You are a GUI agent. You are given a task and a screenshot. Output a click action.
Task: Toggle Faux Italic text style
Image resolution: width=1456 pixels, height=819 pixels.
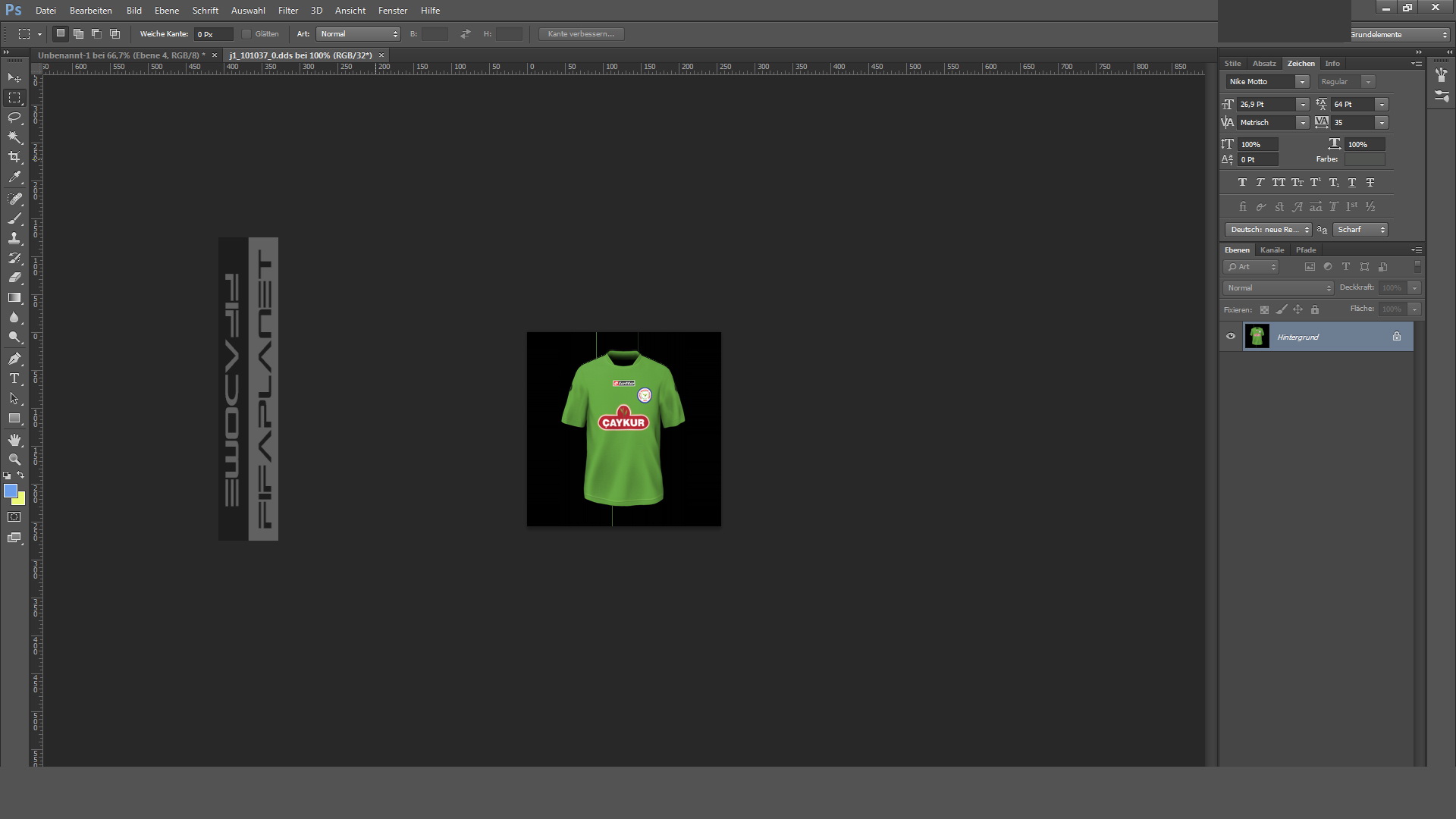pos(1260,182)
